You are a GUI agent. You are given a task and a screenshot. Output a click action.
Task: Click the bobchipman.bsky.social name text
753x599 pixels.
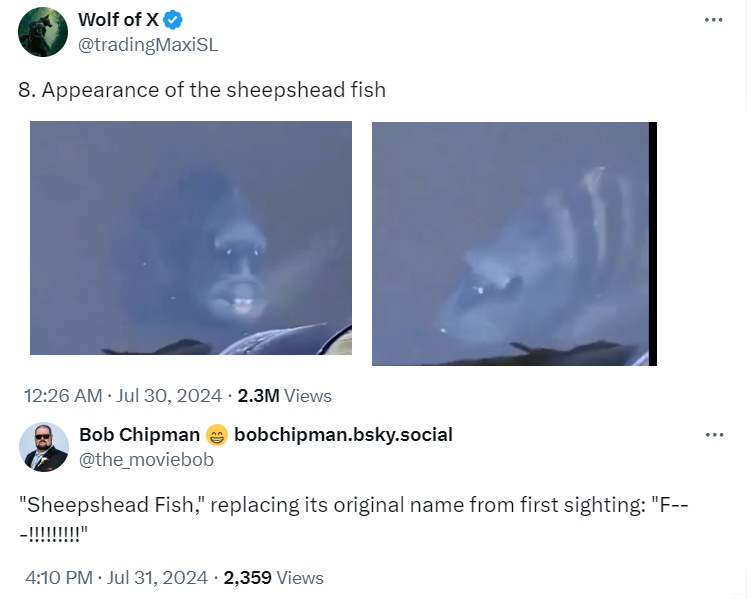click(343, 435)
